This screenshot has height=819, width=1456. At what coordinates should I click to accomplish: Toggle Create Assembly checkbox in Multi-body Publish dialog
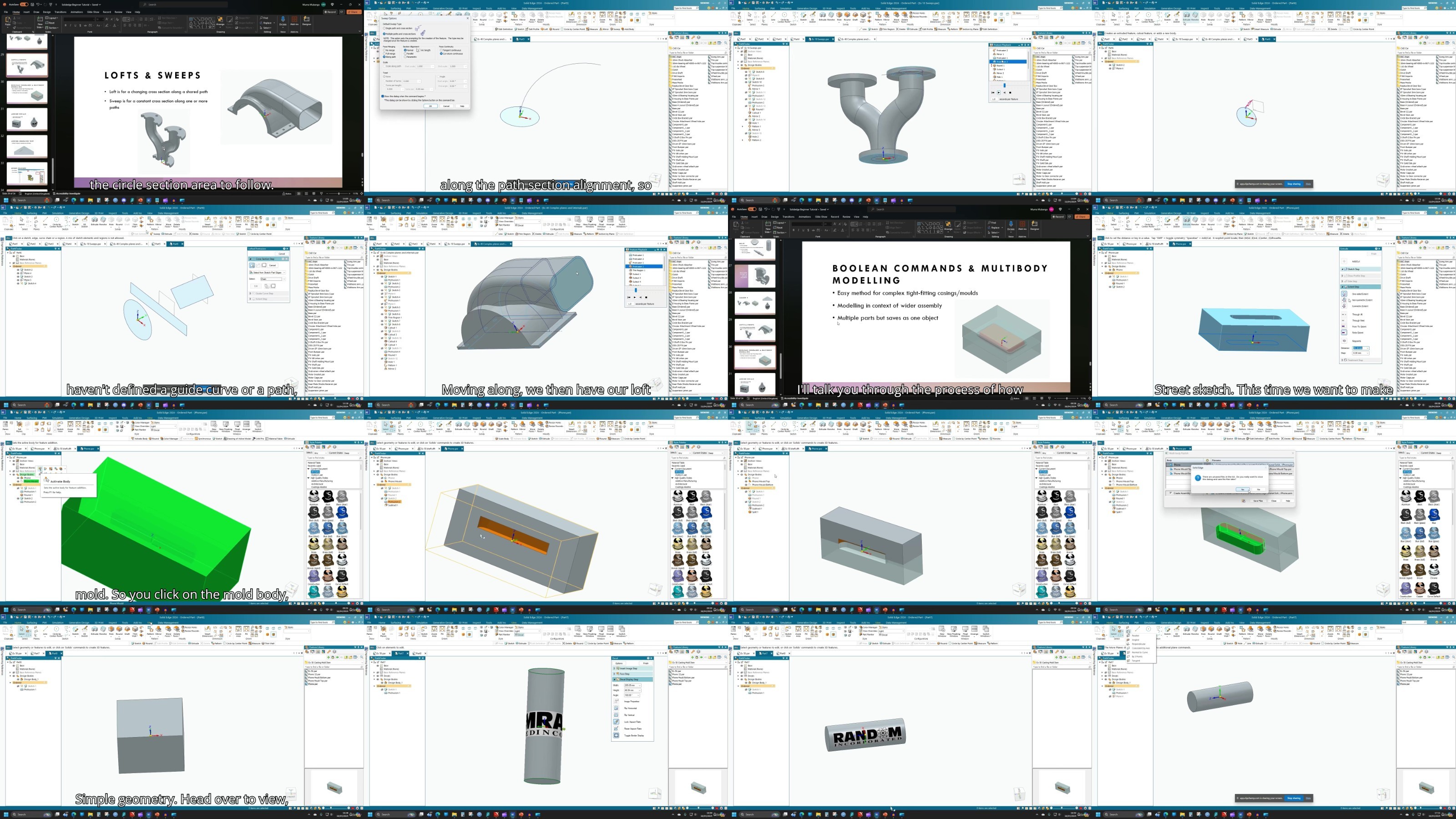coord(1171,493)
